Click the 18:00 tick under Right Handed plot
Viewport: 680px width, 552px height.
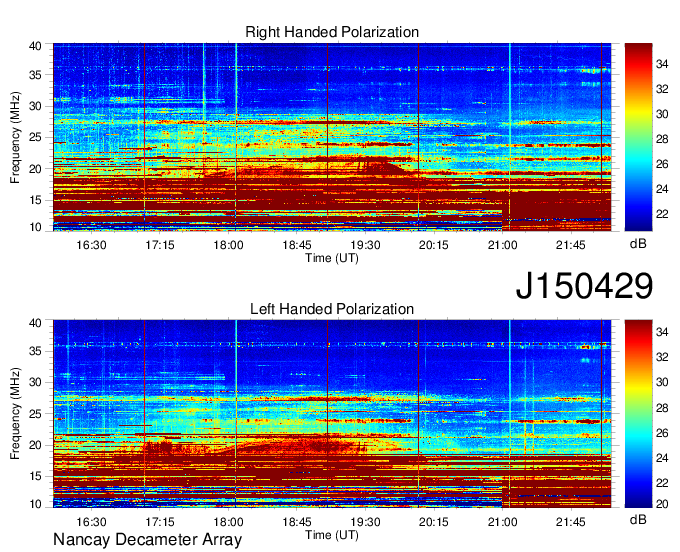click(x=228, y=245)
